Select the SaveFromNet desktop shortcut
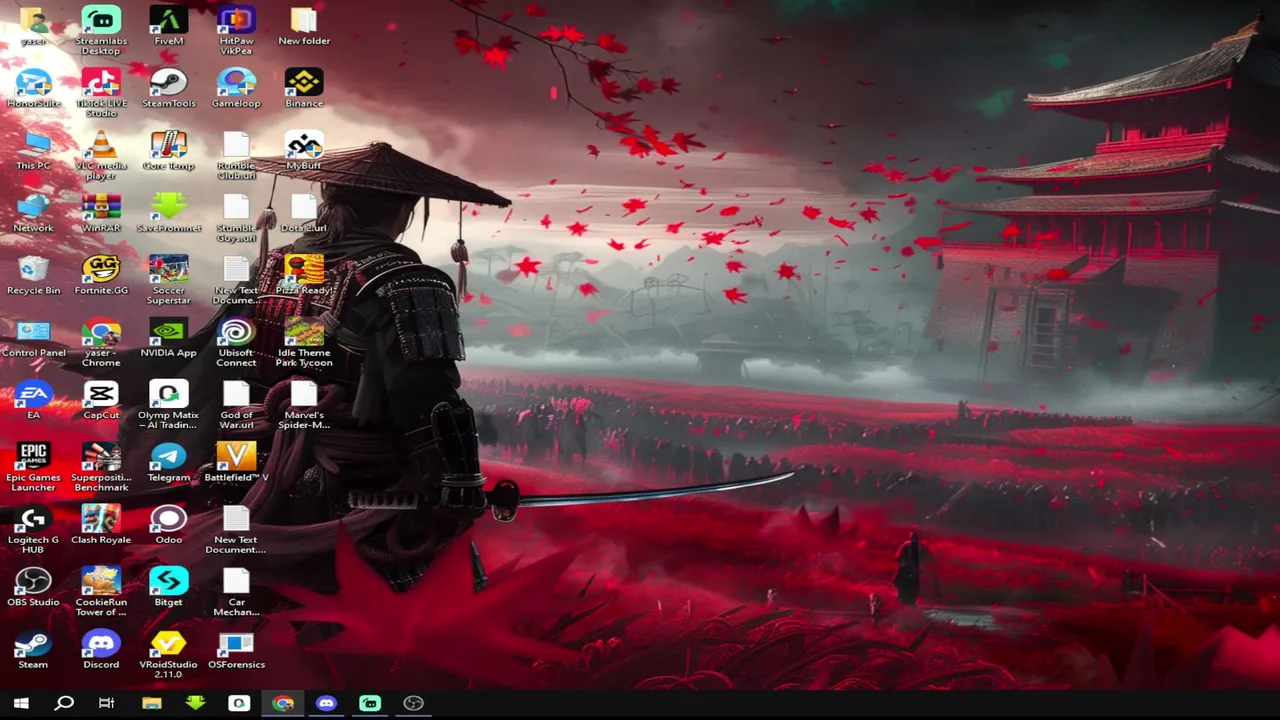Viewport: 1280px width, 720px height. (x=169, y=213)
